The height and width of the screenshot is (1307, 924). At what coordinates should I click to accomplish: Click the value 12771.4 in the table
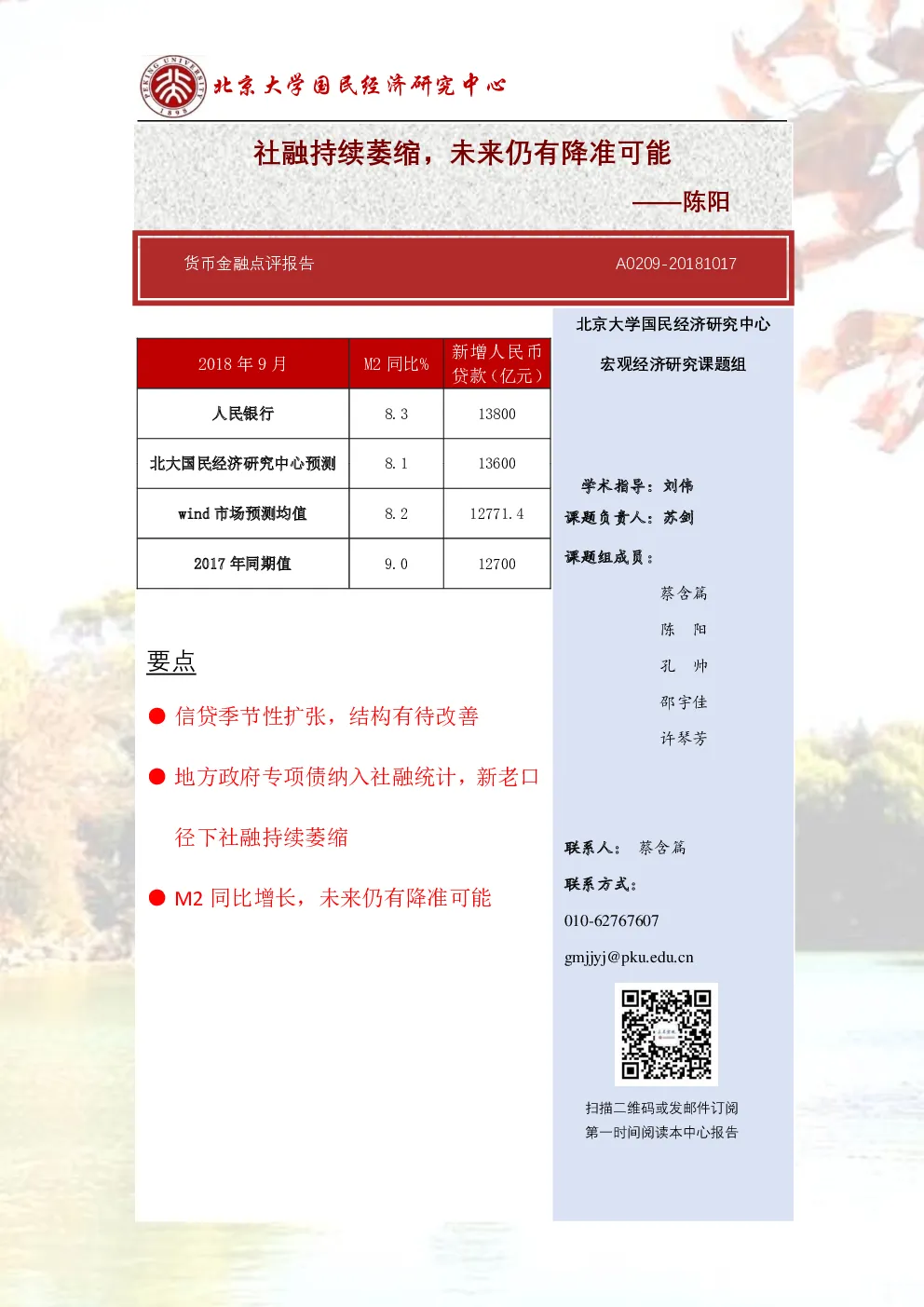[496, 513]
